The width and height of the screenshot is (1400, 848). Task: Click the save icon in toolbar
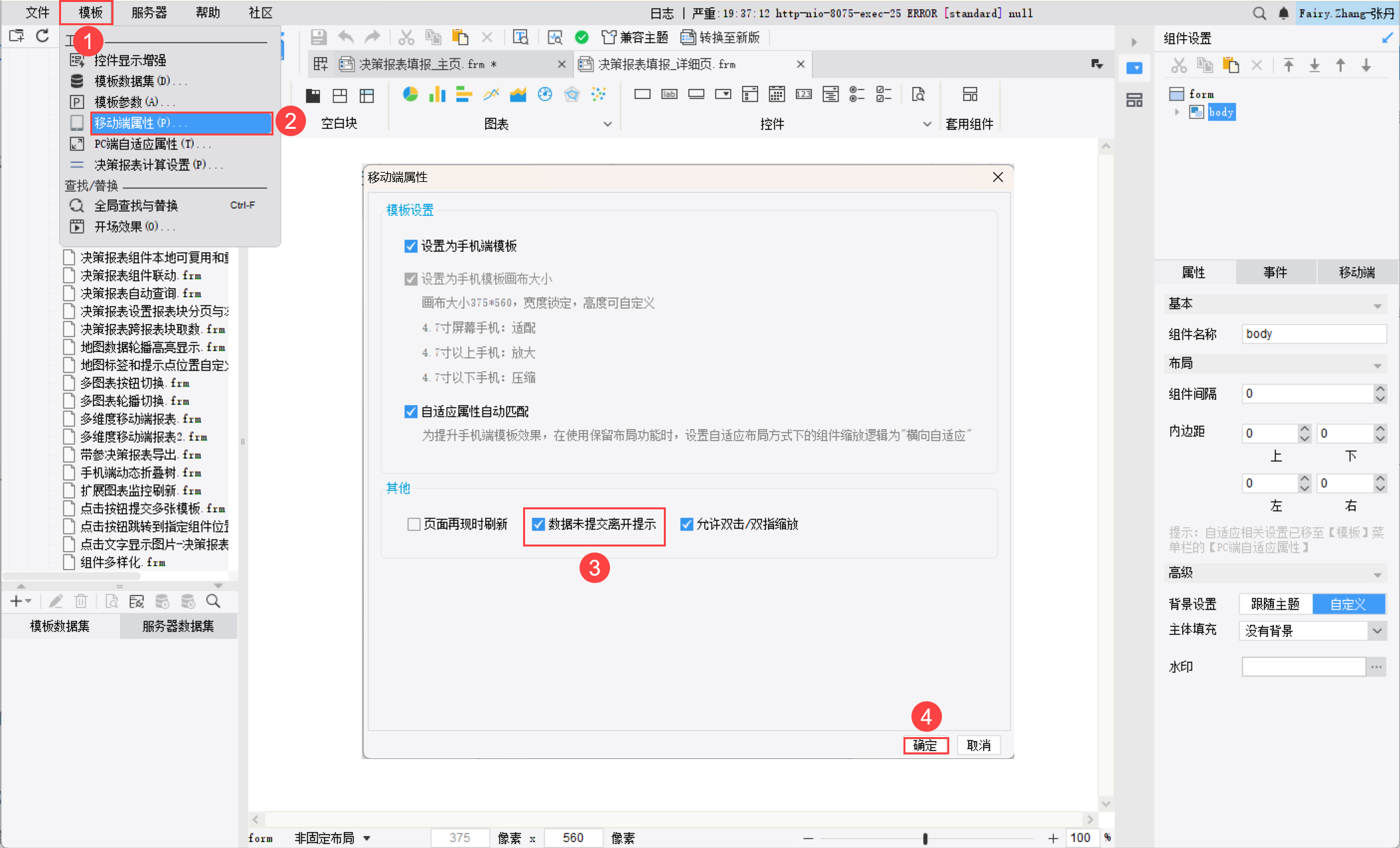point(319,37)
